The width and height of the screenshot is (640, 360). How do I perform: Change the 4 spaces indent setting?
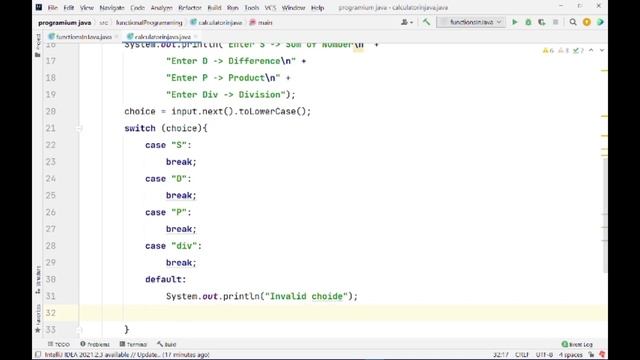pos(571,355)
